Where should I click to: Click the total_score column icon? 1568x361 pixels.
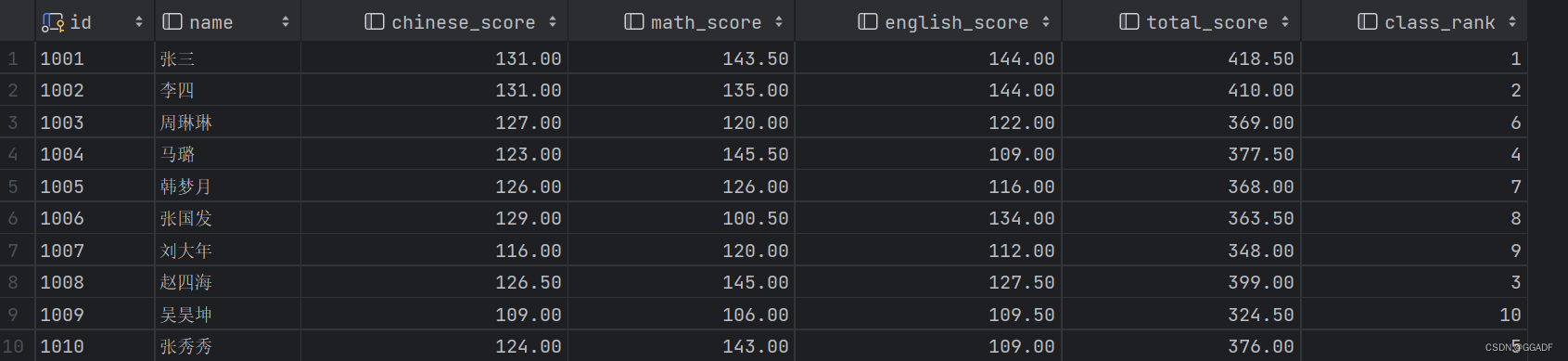(1128, 21)
